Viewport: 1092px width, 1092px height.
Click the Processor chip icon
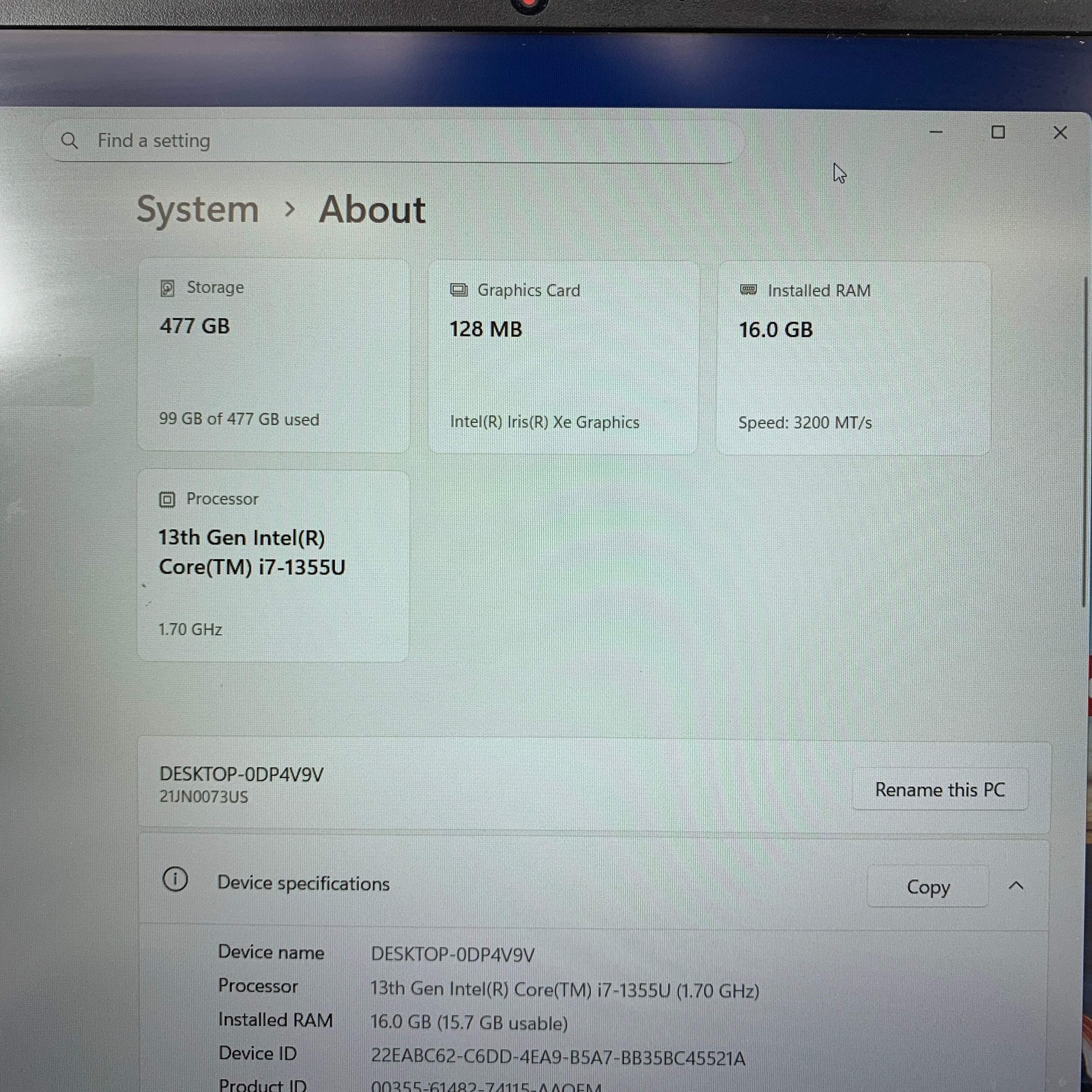coord(167,500)
